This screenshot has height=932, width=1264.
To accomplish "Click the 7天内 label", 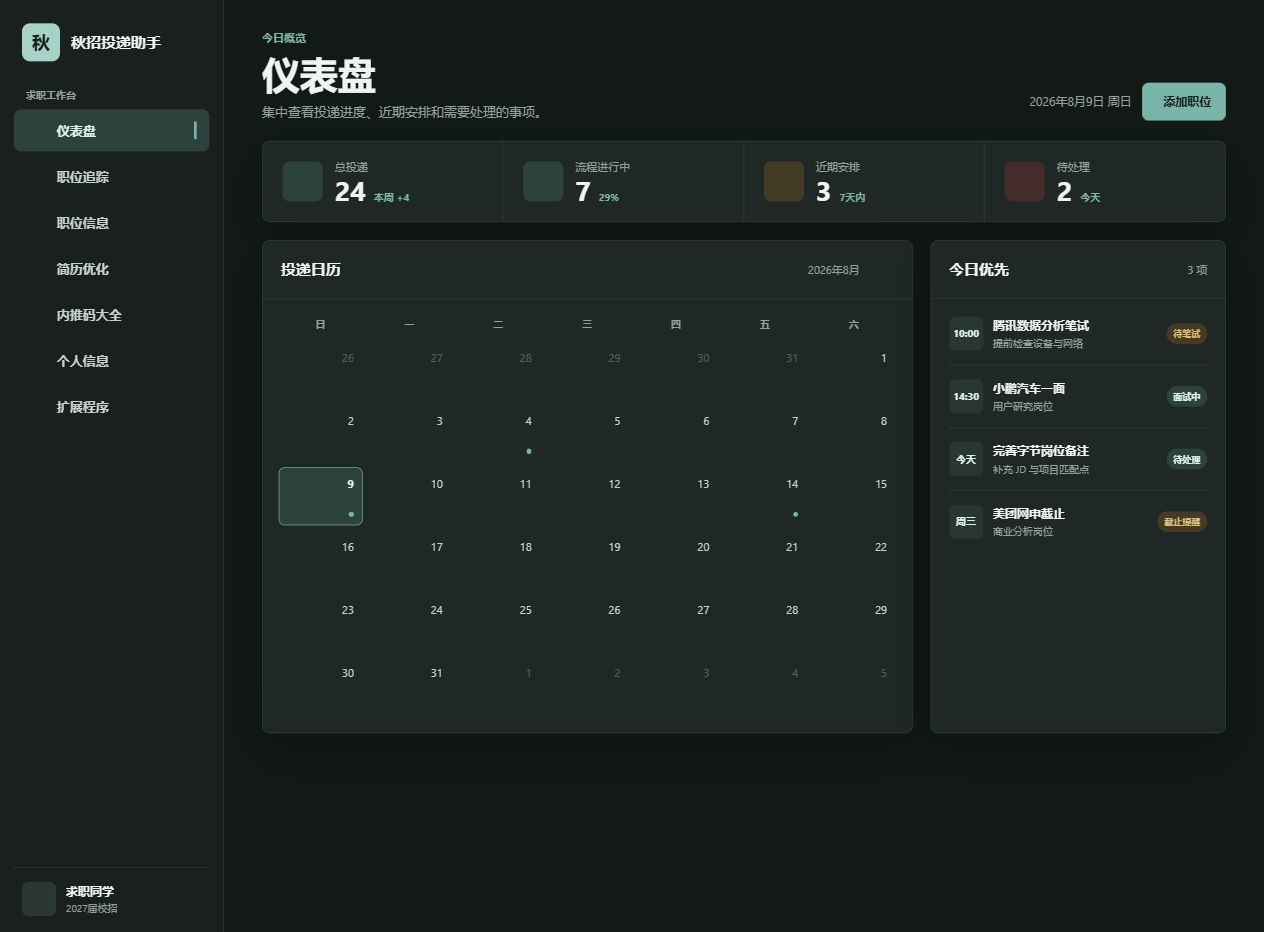I will (852, 198).
